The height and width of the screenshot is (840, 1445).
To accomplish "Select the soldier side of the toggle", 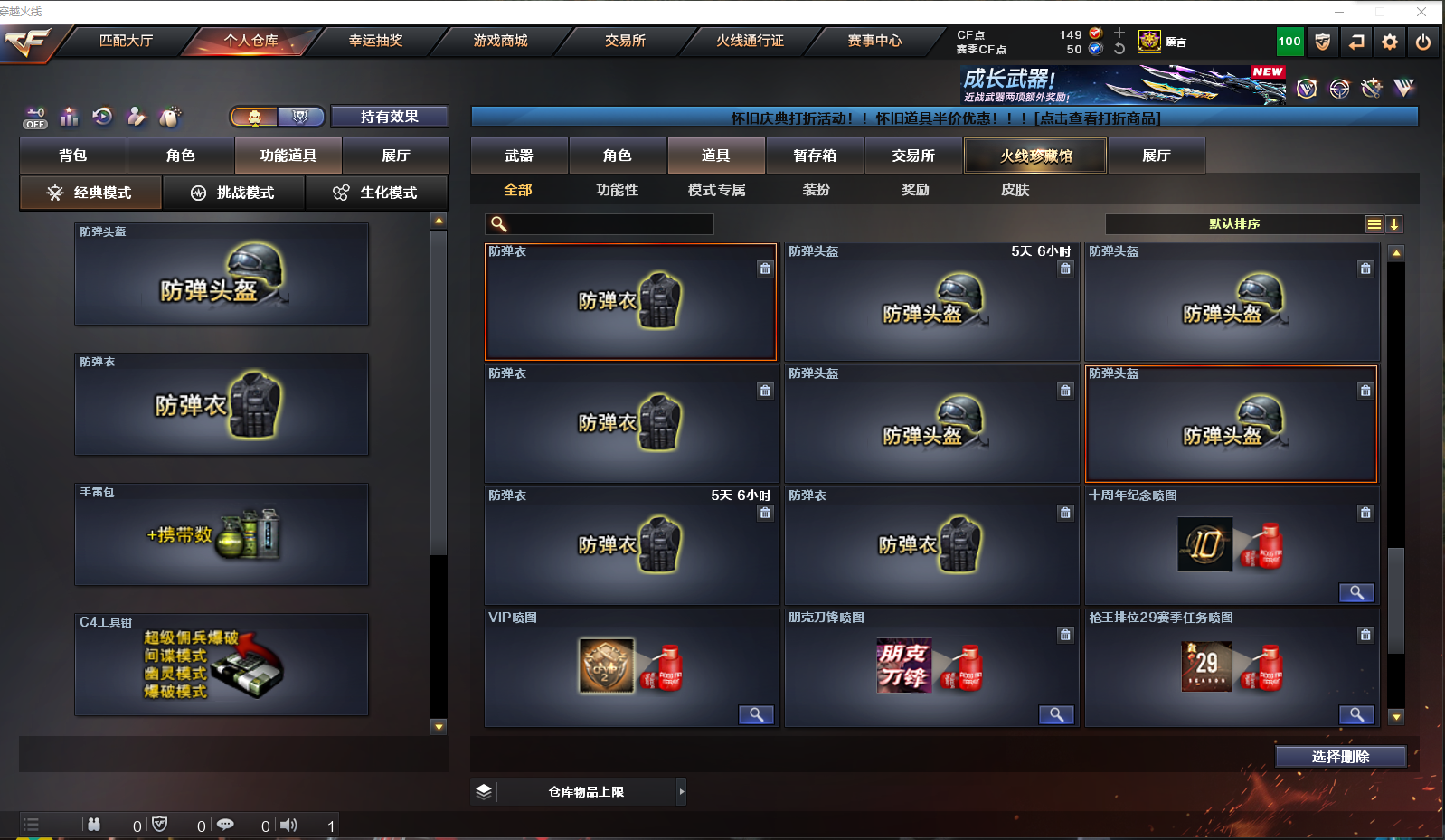I will click(255, 117).
